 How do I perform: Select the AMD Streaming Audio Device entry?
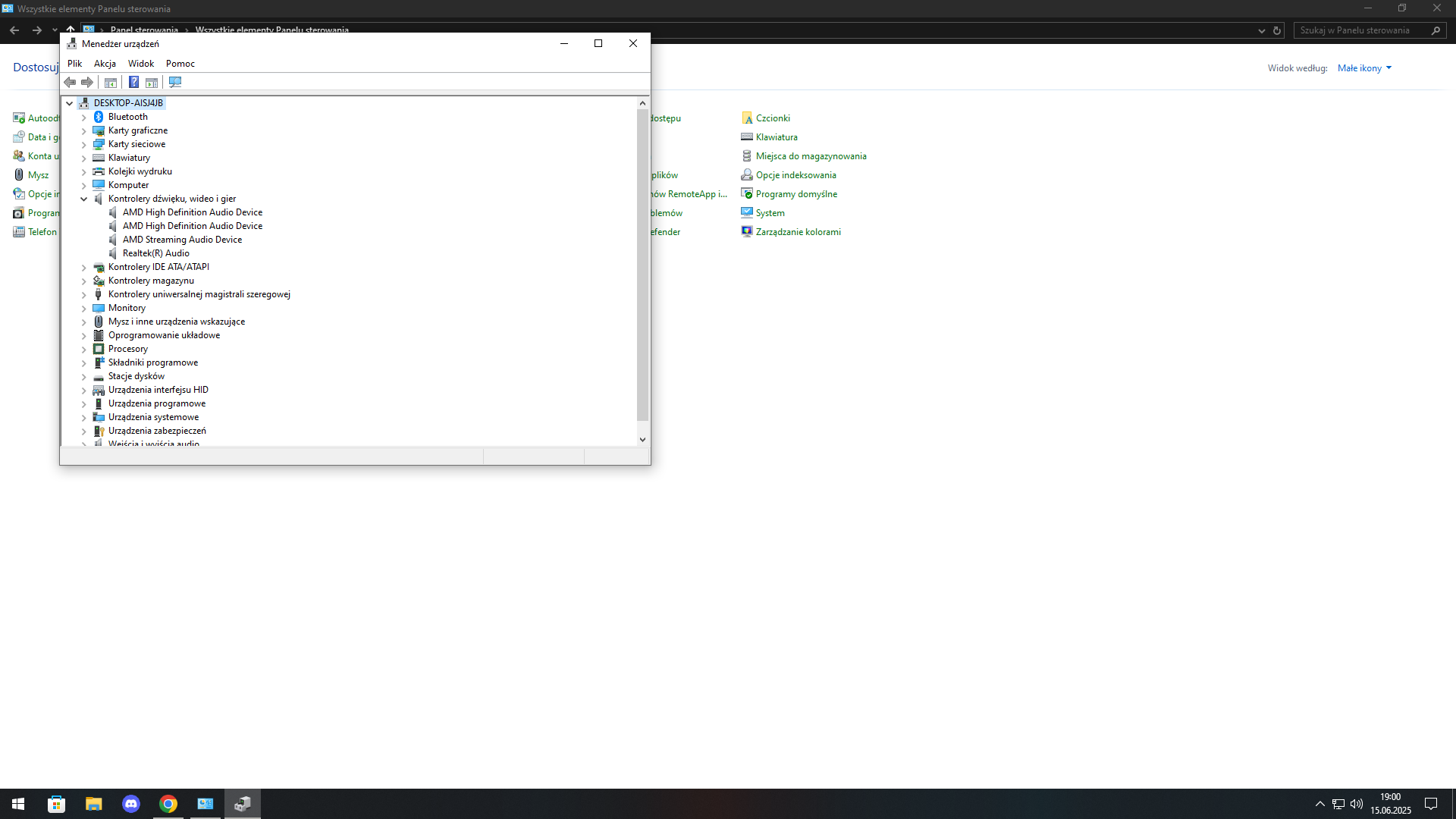pyautogui.click(x=182, y=240)
